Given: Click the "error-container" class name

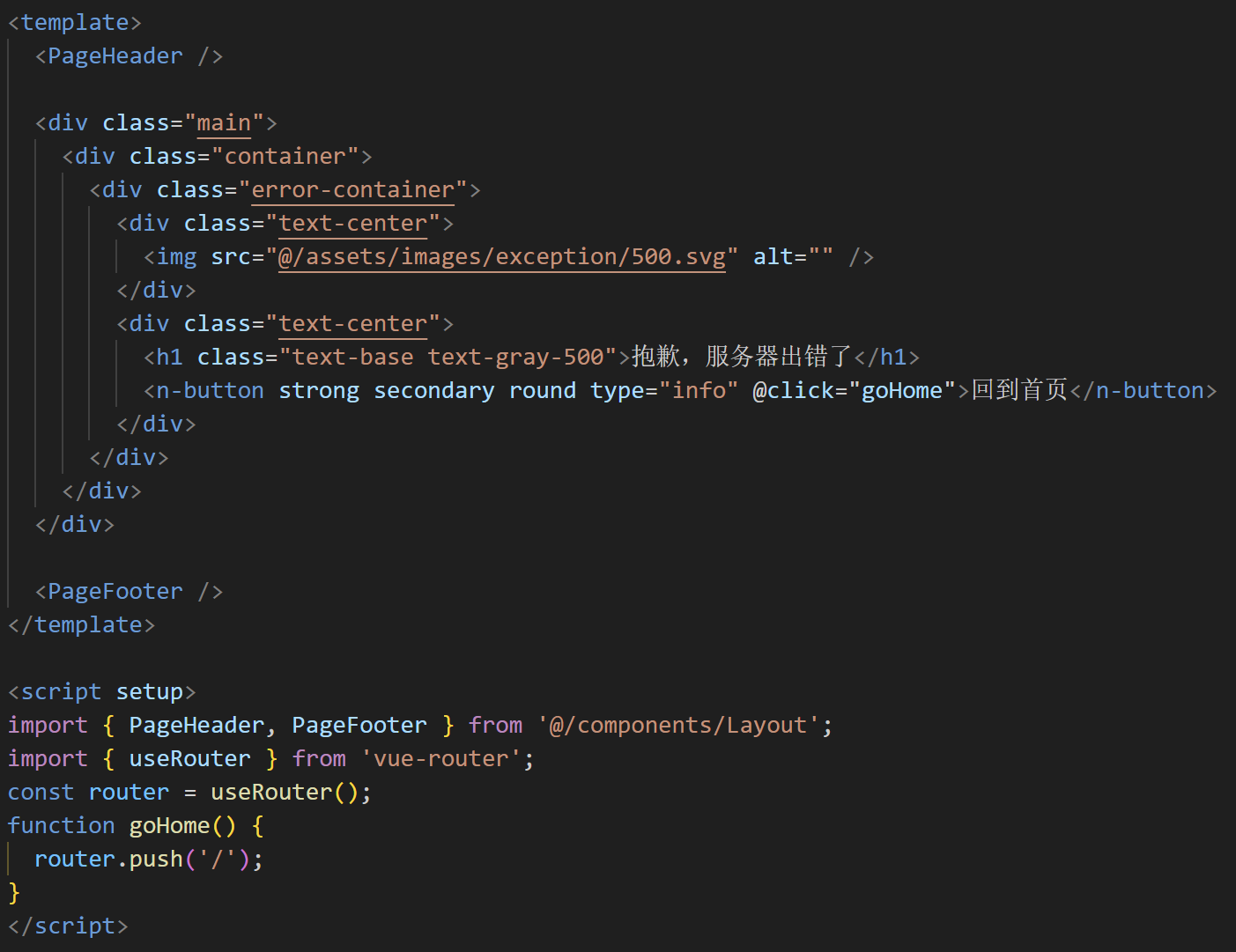Looking at the screenshot, I should pyautogui.click(x=352, y=190).
